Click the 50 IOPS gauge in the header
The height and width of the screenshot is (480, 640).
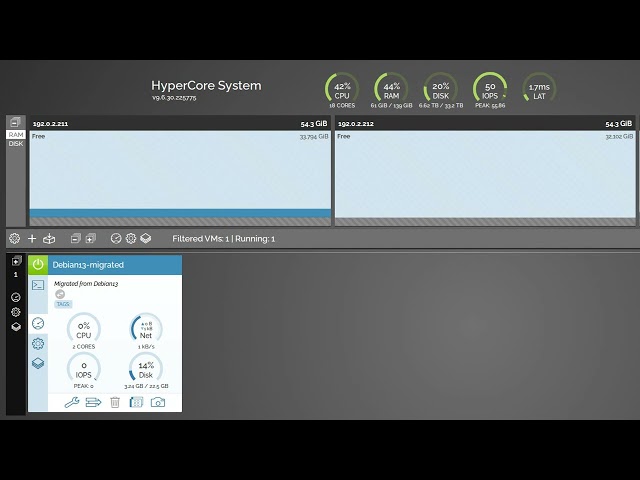click(490, 90)
